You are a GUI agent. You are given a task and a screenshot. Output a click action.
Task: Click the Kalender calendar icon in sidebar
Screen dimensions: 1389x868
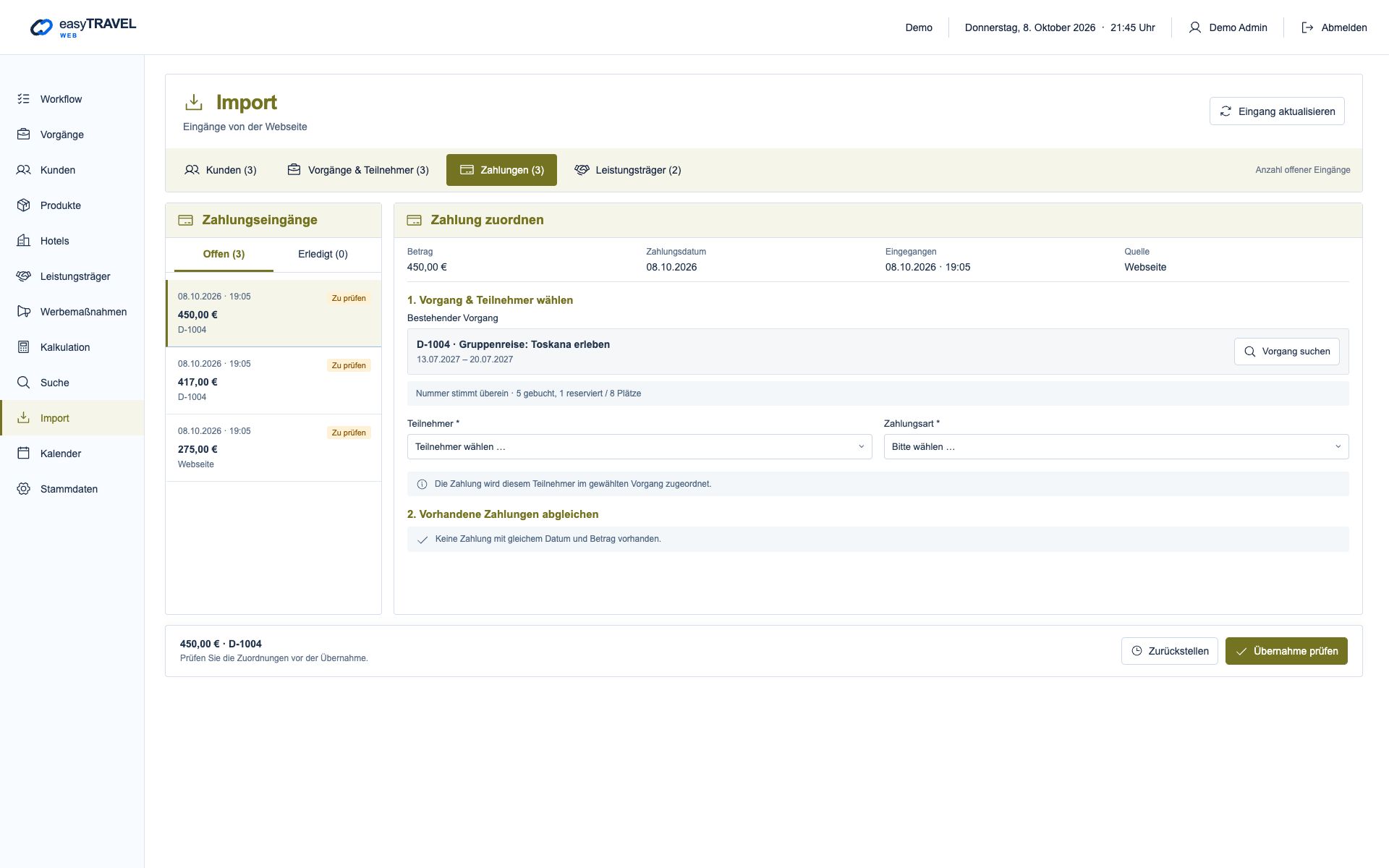(x=24, y=454)
